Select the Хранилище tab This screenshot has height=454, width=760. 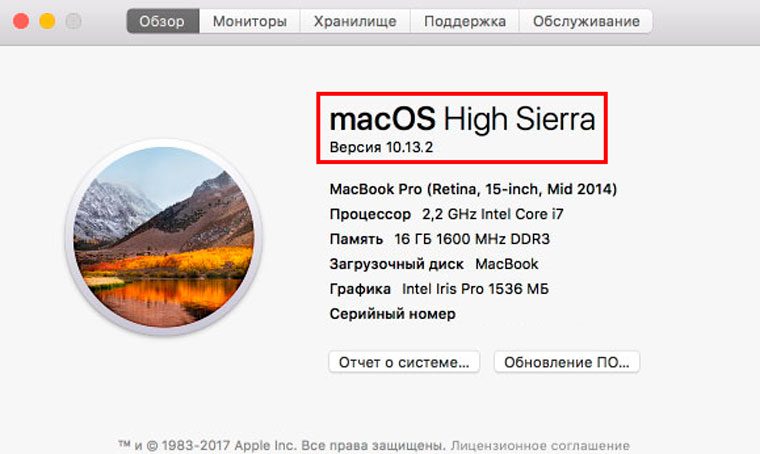pyautogui.click(x=355, y=21)
